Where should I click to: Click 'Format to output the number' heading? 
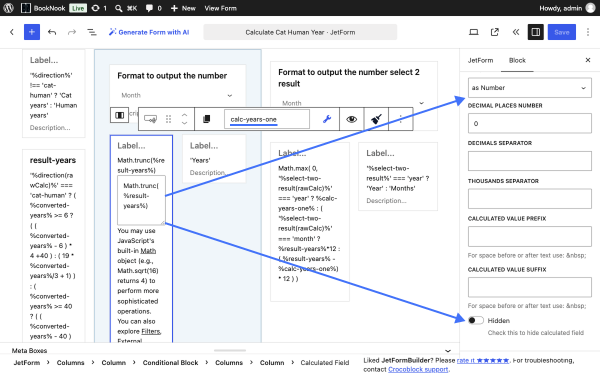coord(172,76)
